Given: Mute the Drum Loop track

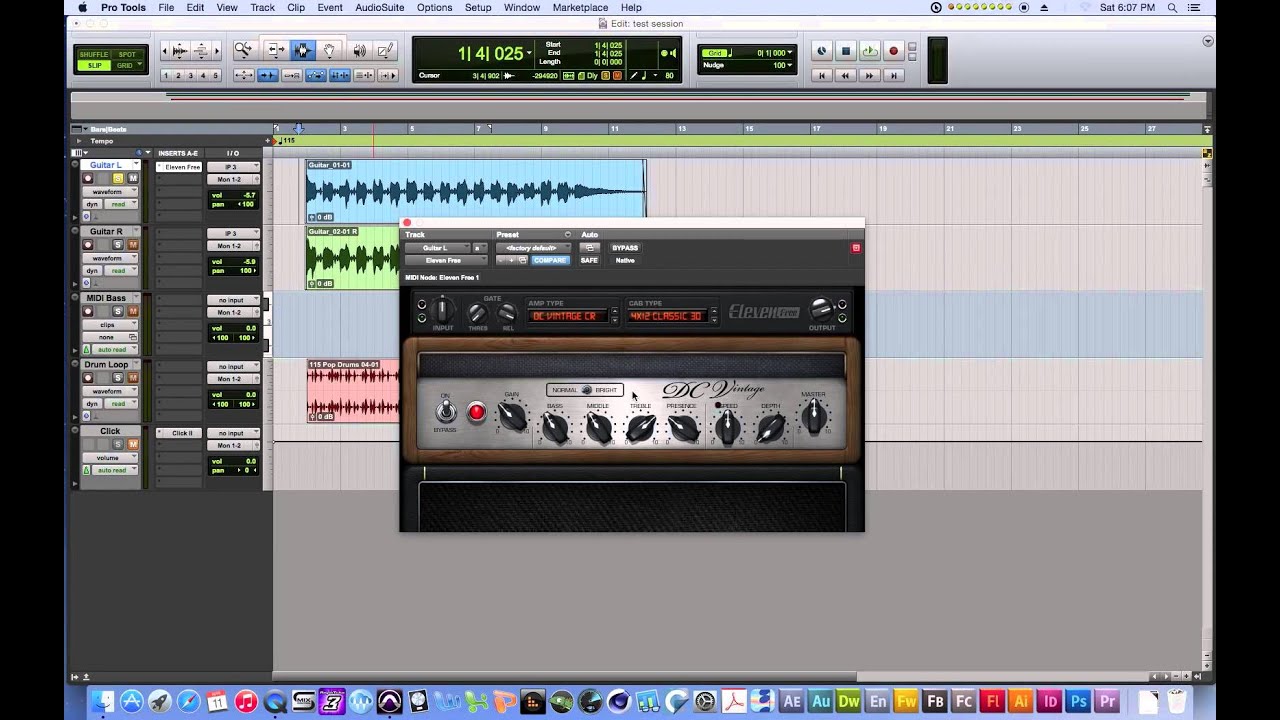Looking at the screenshot, I should 132,378.
